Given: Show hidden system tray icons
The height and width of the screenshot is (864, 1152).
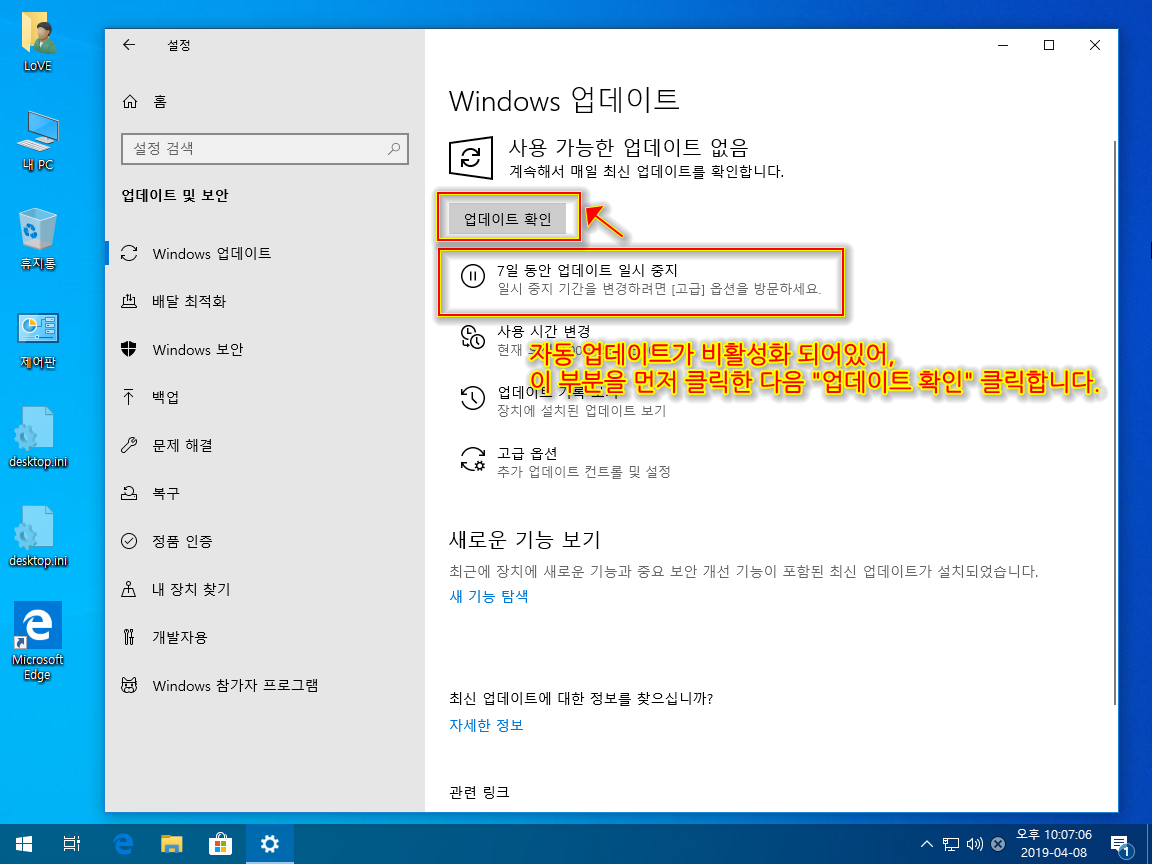Looking at the screenshot, I should pos(926,844).
